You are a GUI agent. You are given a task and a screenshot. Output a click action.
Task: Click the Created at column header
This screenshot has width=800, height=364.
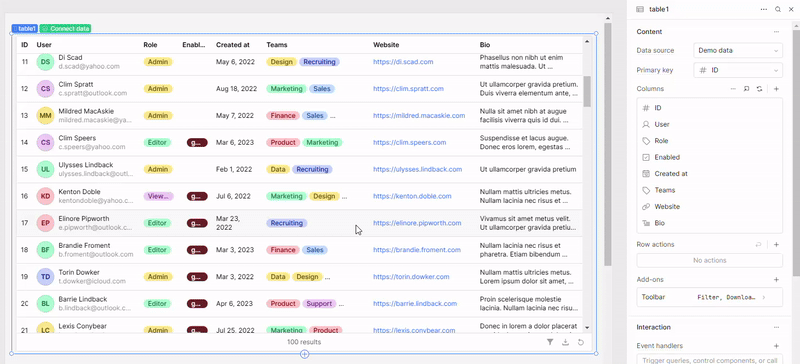(x=233, y=45)
